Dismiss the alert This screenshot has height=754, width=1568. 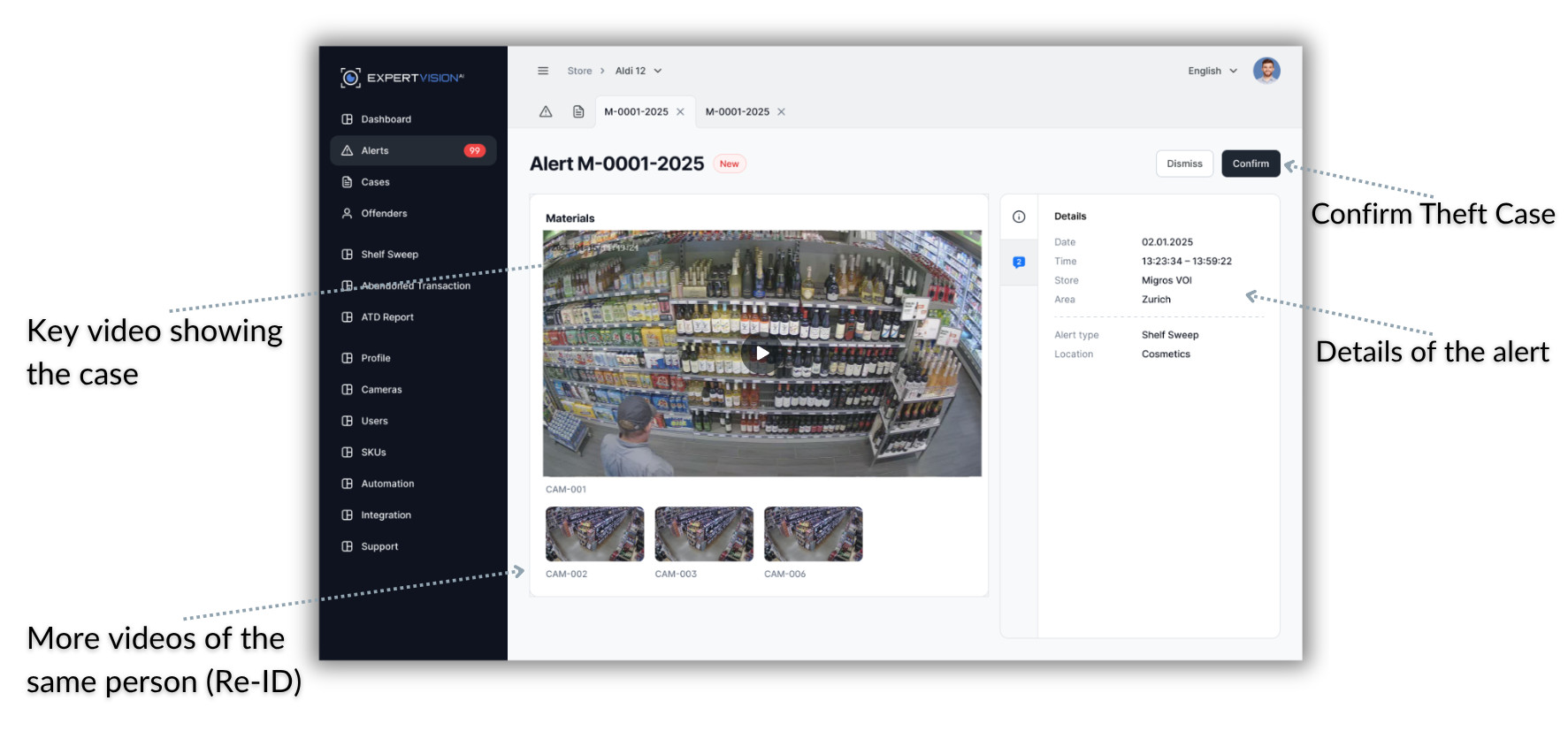coord(1184,164)
